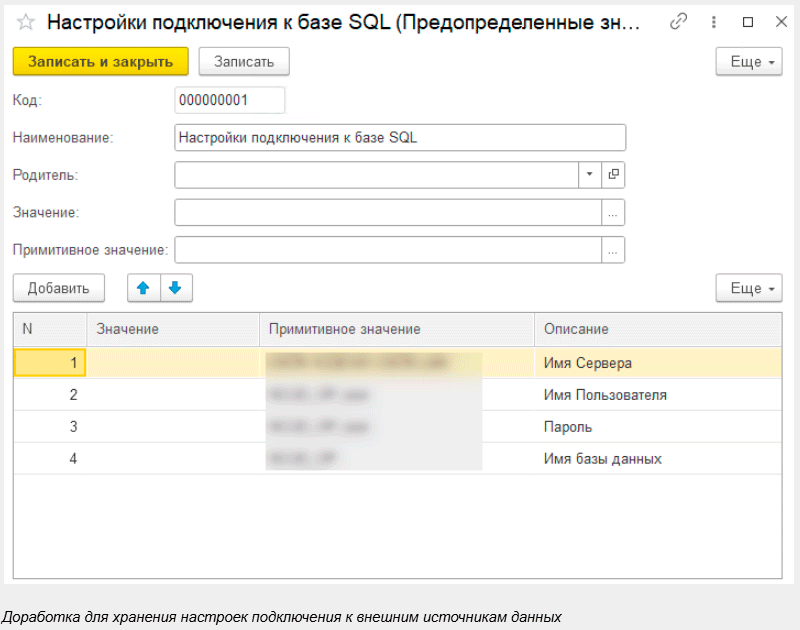Click the Примитивное значение column header
This screenshot has width=800, height=630.
click(x=345, y=329)
